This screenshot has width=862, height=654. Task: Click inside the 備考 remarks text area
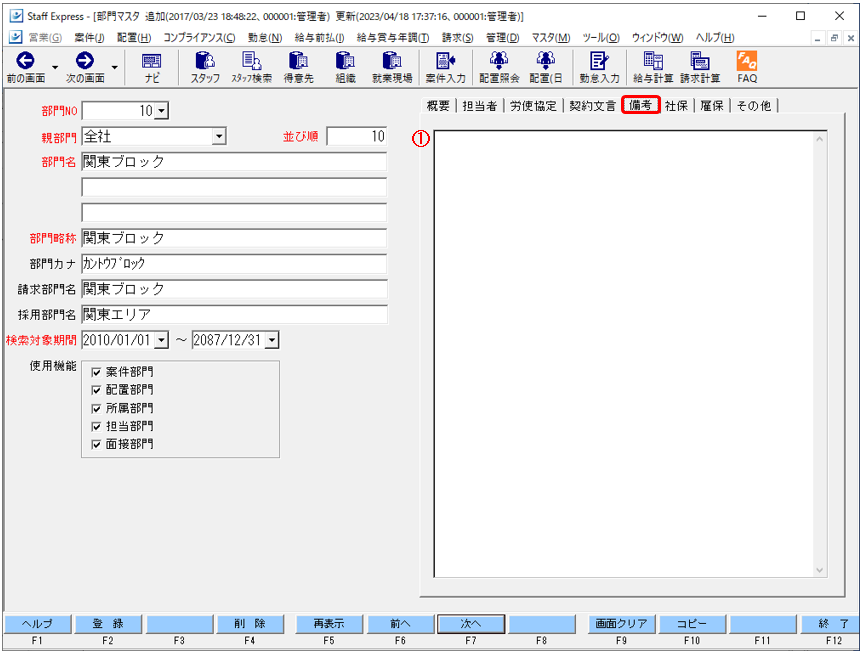(x=624, y=354)
